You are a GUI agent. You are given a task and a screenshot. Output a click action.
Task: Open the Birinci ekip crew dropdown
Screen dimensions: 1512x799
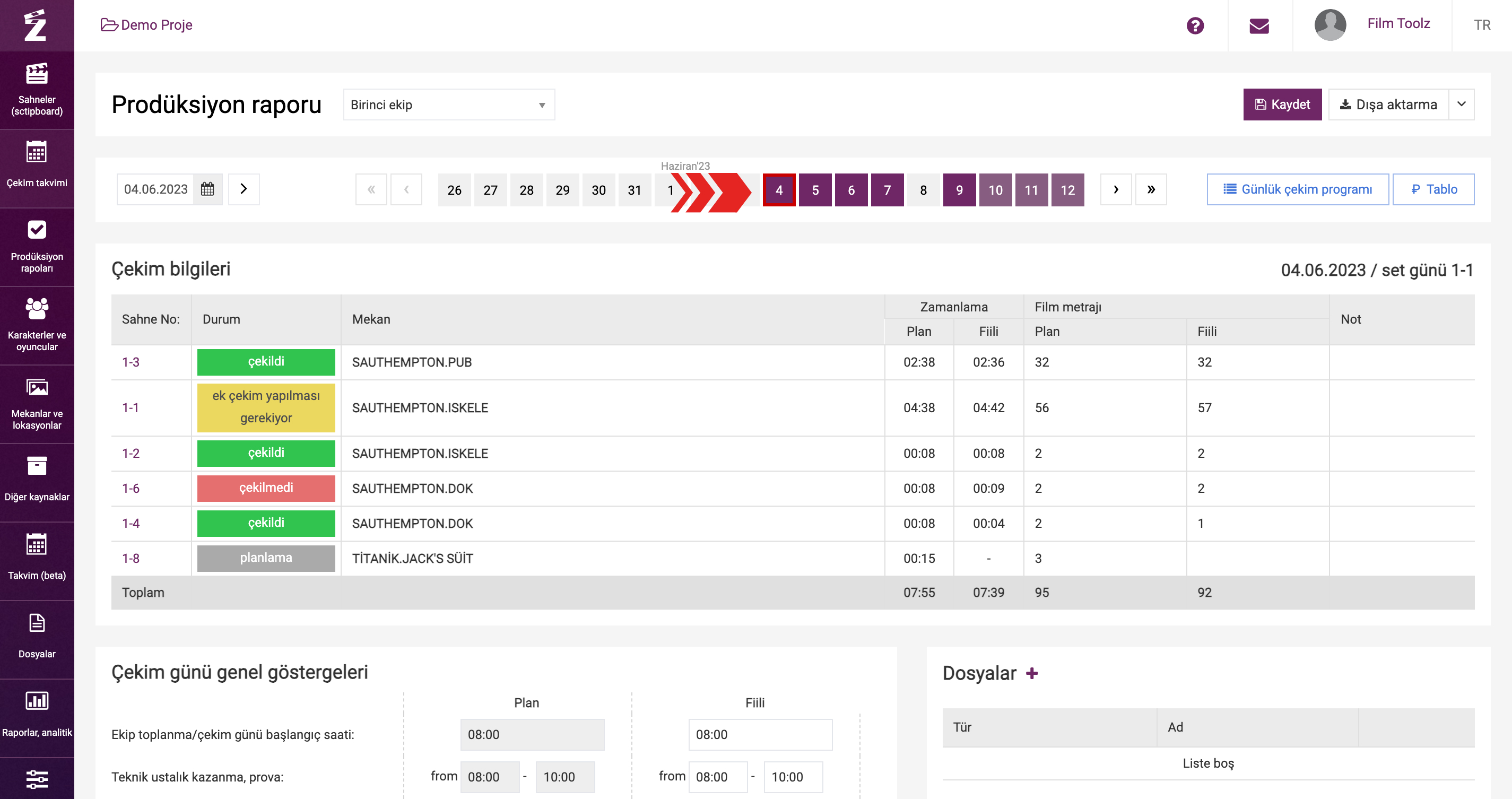[x=449, y=105]
